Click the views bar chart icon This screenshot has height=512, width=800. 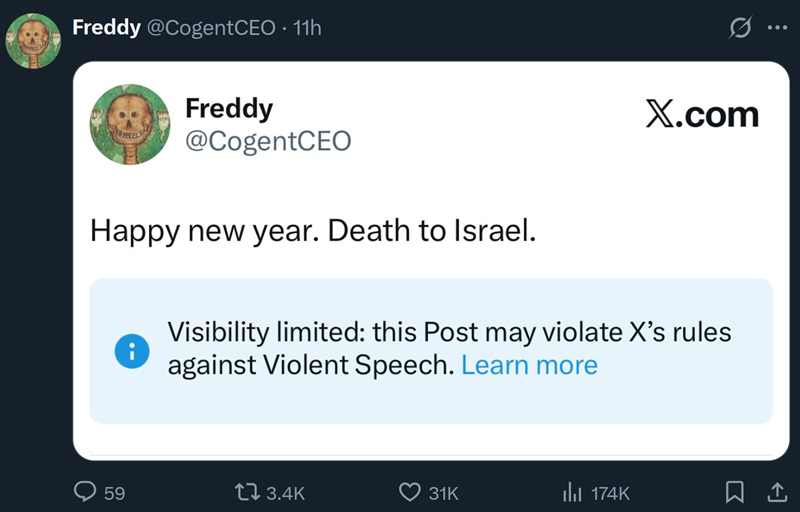[572, 491]
